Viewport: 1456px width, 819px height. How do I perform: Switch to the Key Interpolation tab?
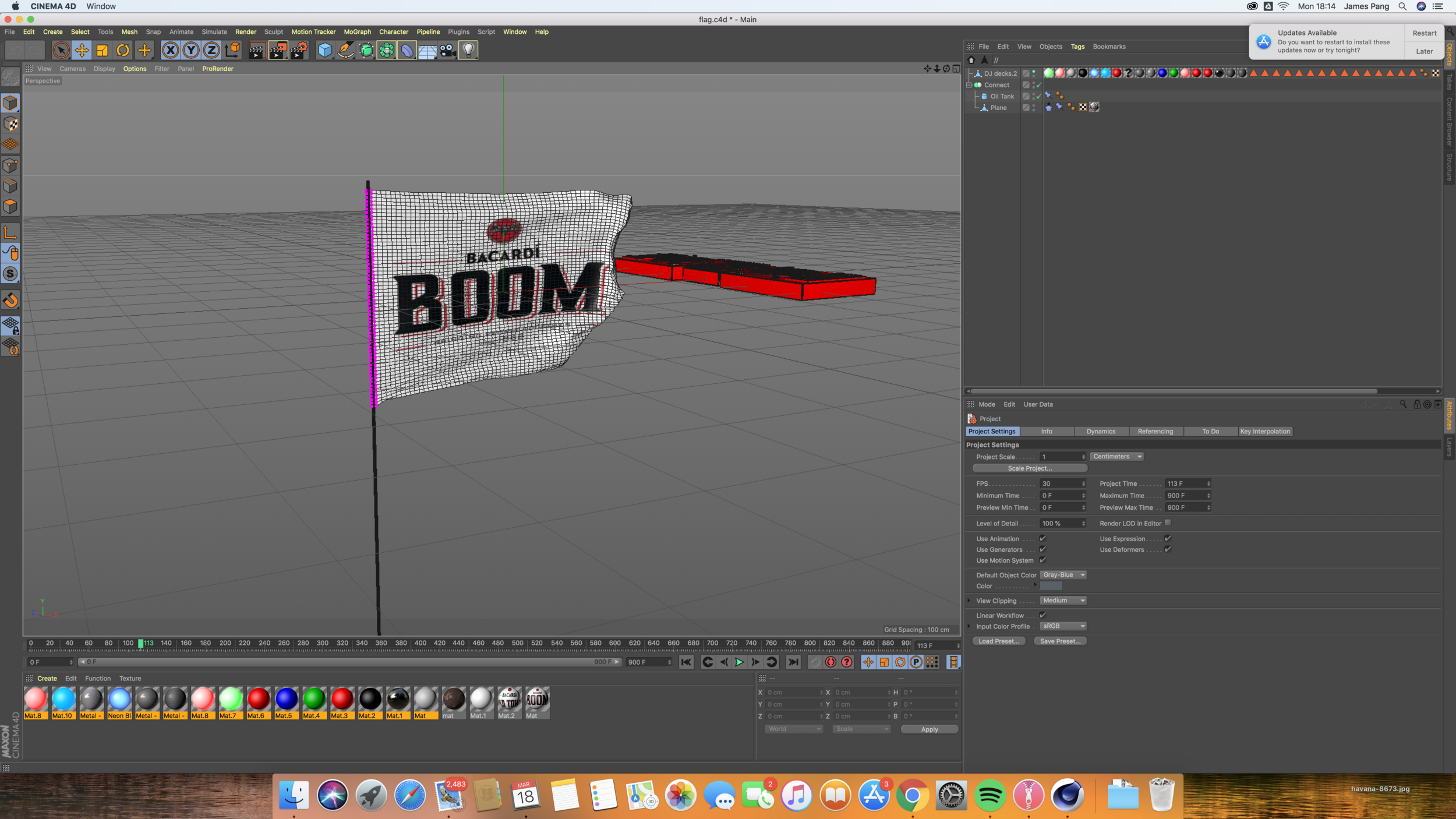point(1265,432)
